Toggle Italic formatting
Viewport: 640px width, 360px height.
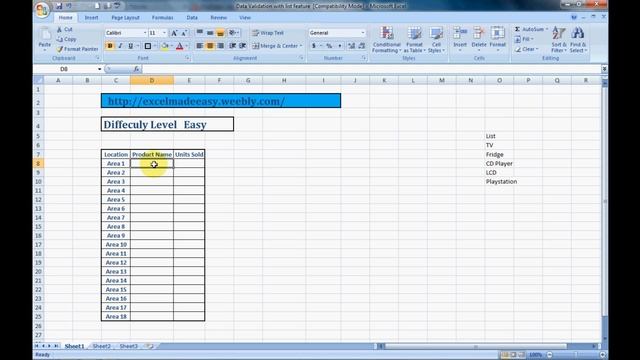click(120, 46)
